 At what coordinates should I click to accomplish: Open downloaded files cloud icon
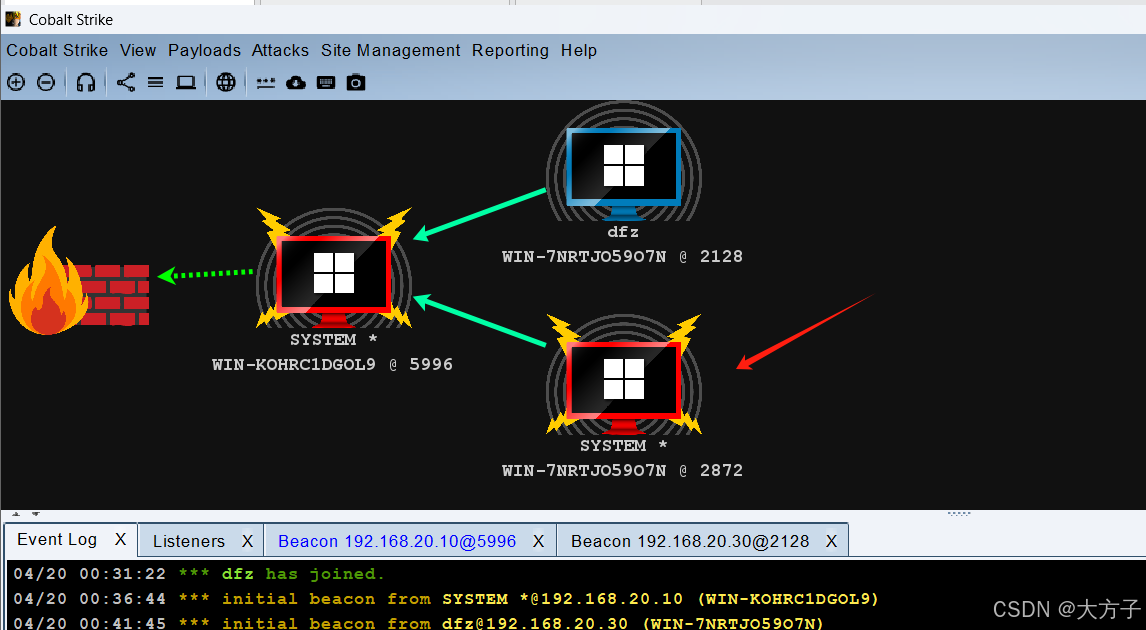tap(296, 83)
